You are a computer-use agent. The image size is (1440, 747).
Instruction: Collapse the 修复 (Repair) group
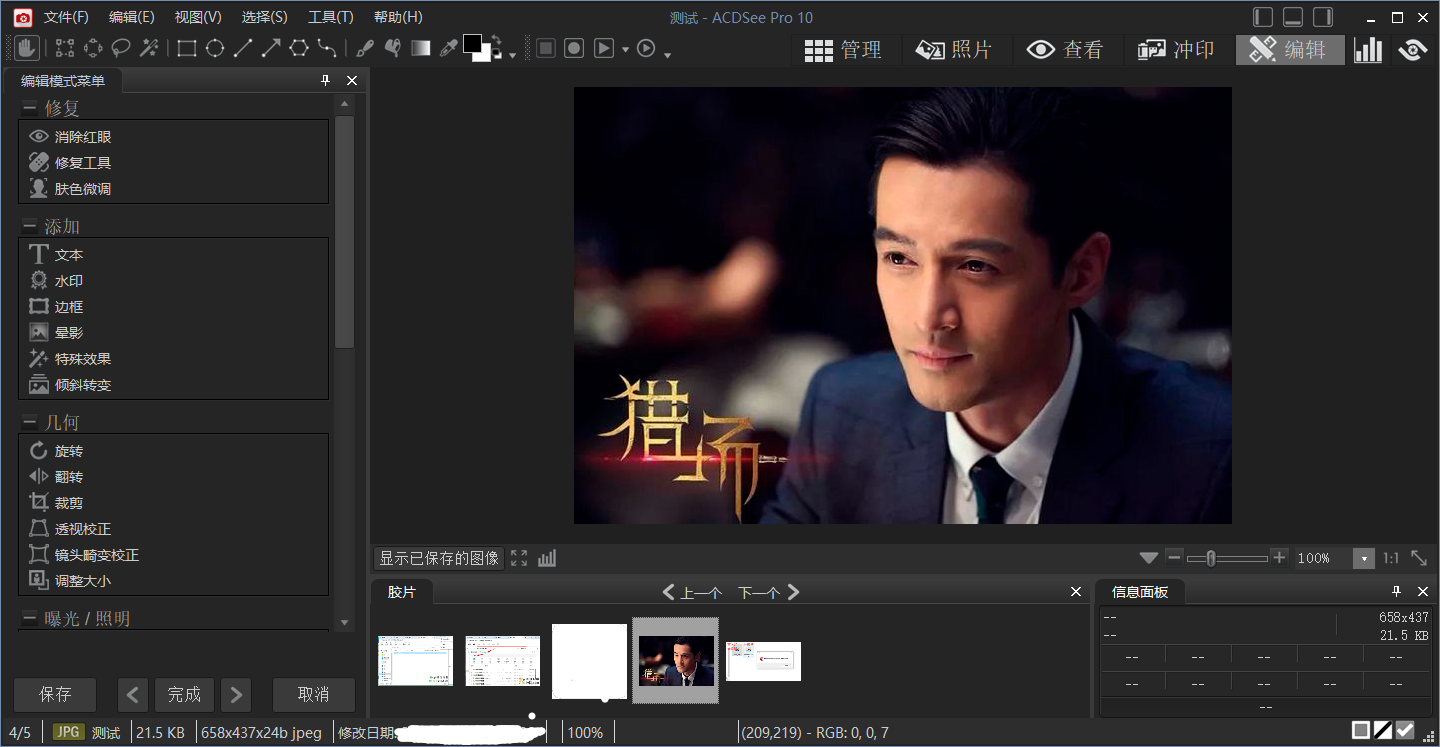(x=29, y=108)
